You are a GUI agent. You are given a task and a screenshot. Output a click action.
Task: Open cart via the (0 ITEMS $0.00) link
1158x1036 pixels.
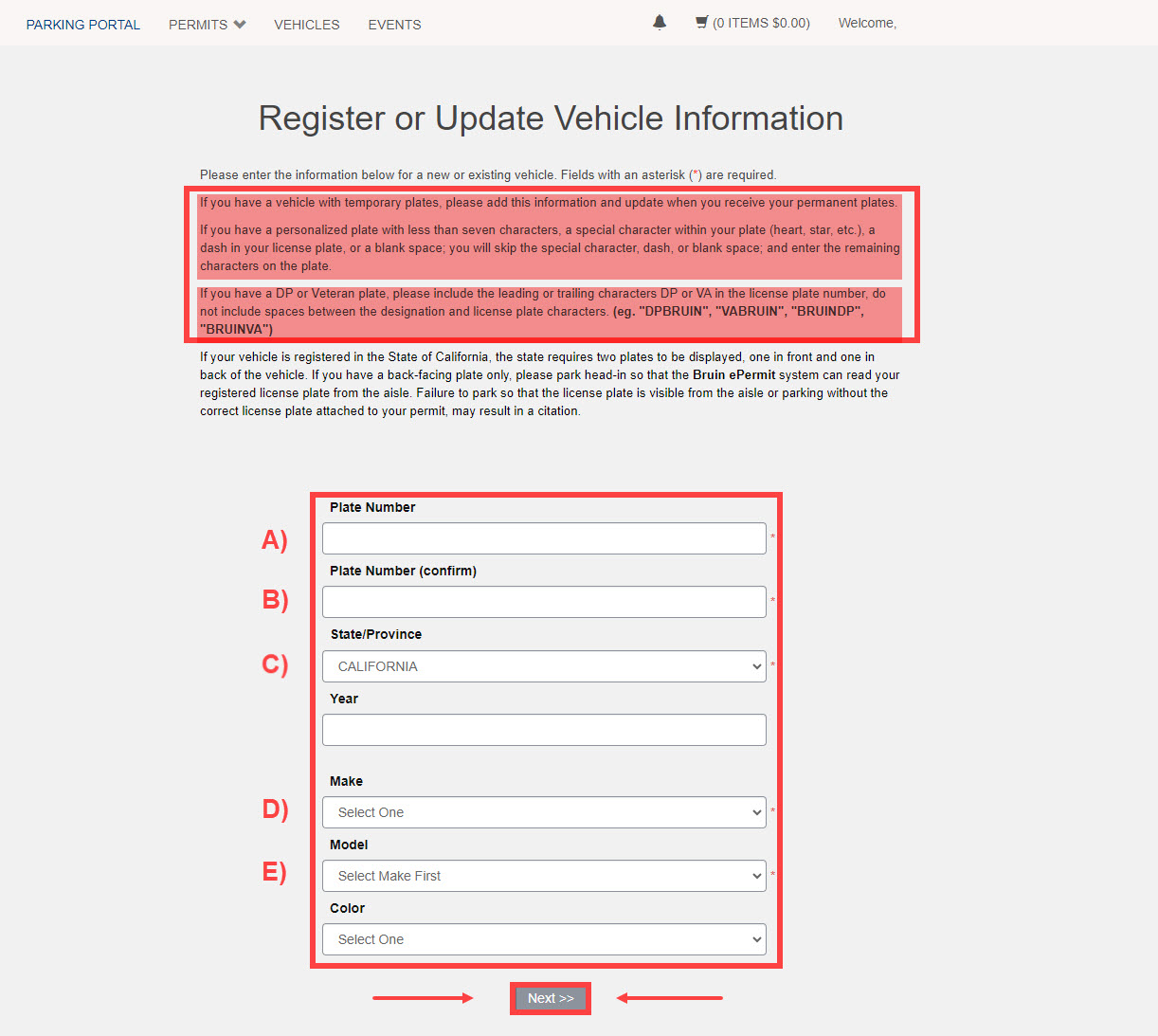(x=760, y=23)
